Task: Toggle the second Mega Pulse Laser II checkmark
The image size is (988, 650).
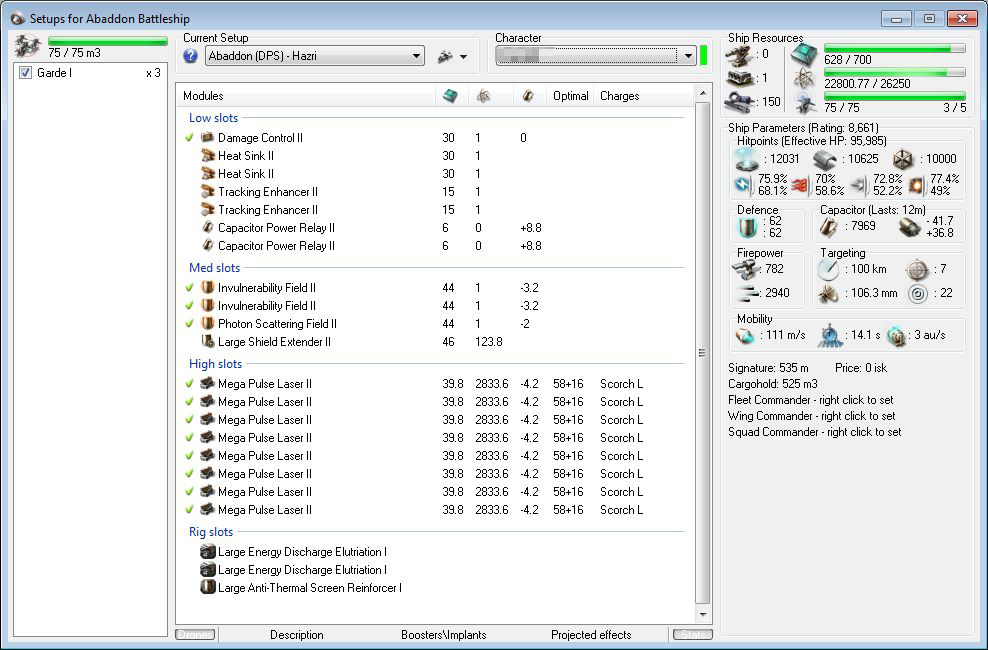Action: pyautogui.click(x=190, y=402)
